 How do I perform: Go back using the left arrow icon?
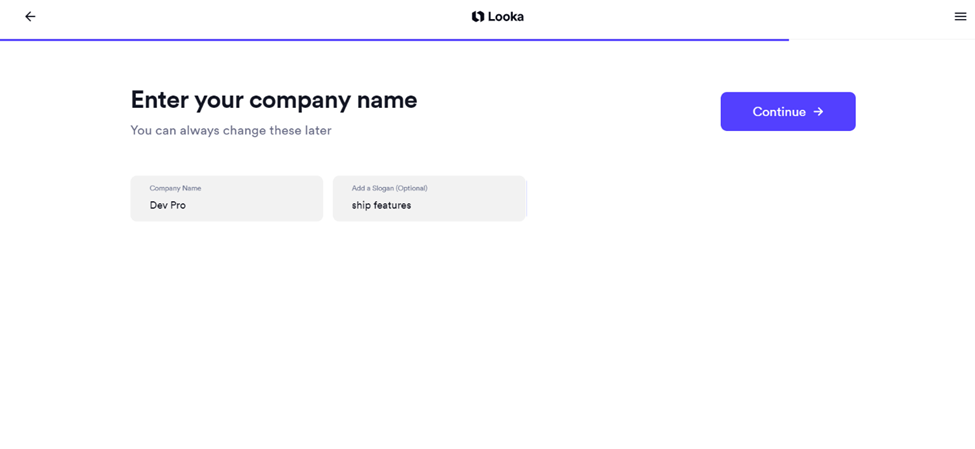pyautogui.click(x=30, y=17)
